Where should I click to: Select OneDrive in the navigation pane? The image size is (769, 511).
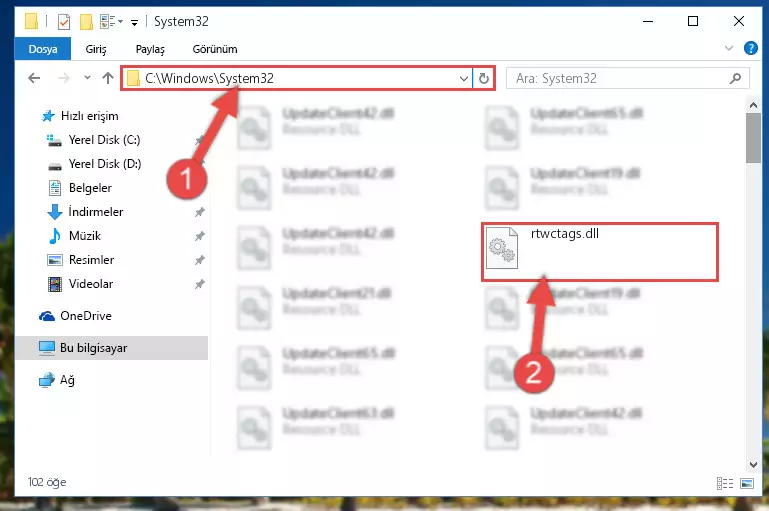pos(86,316)
